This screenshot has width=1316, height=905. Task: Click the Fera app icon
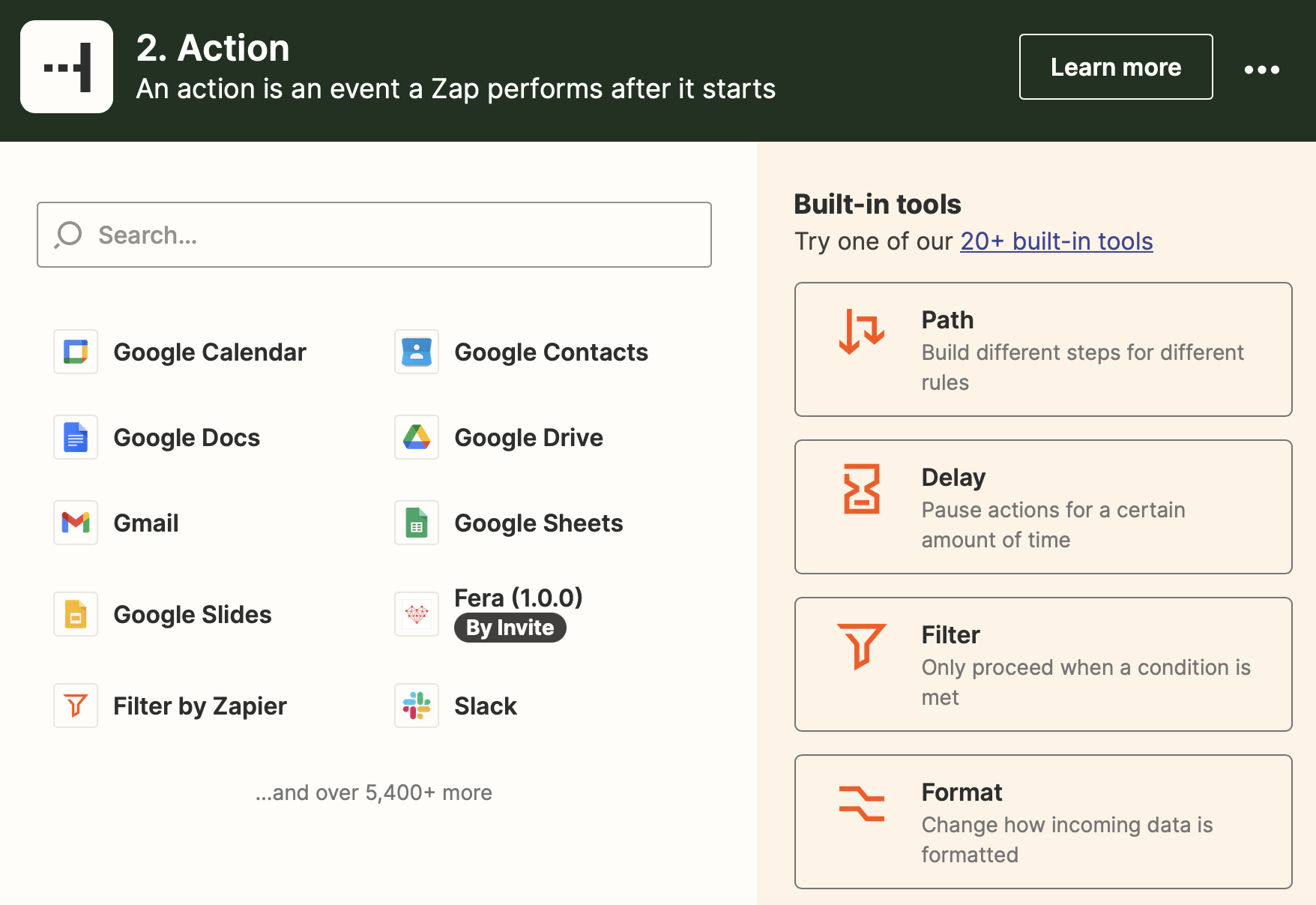click(x=417, y=614)
